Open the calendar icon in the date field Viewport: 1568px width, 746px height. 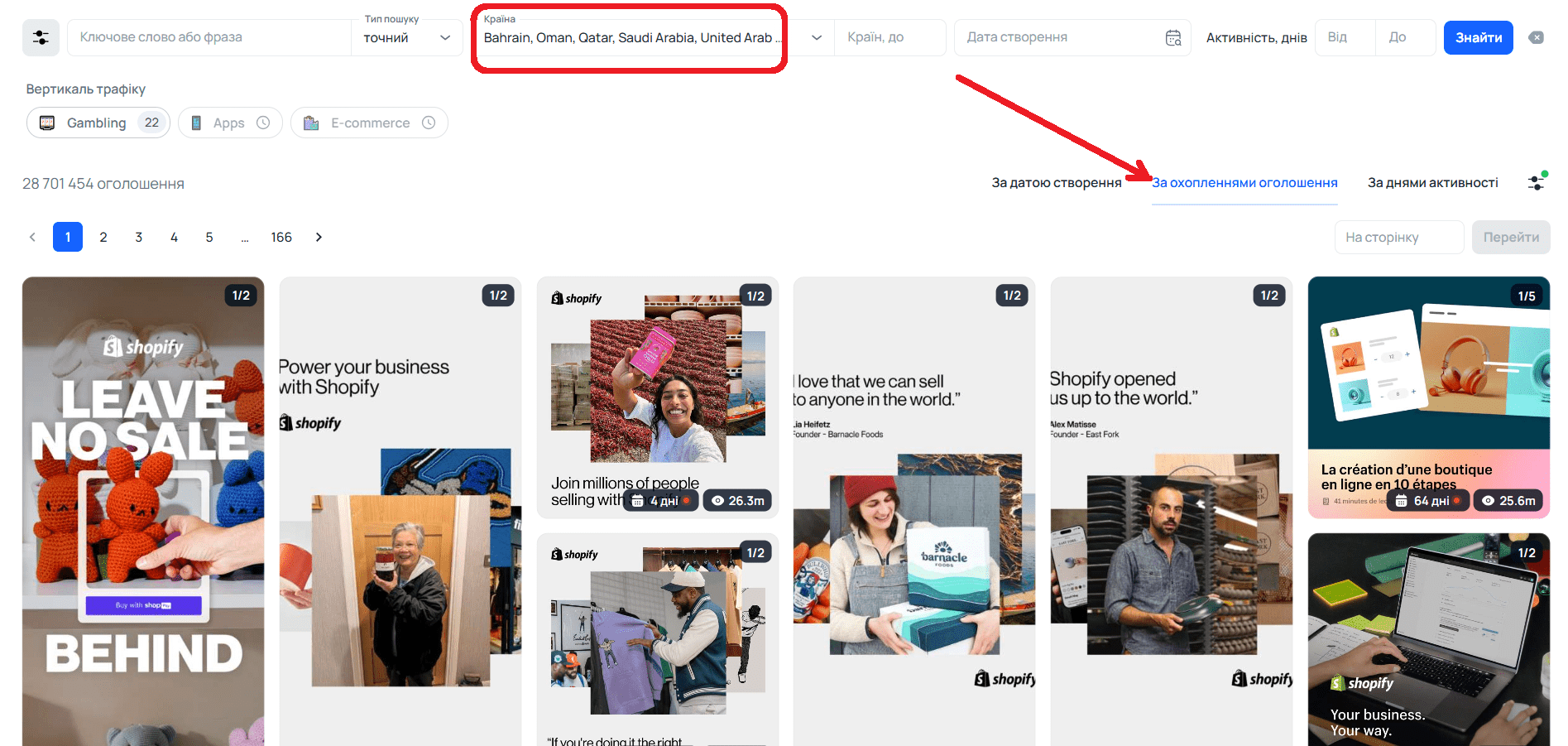click(1173, 37)
